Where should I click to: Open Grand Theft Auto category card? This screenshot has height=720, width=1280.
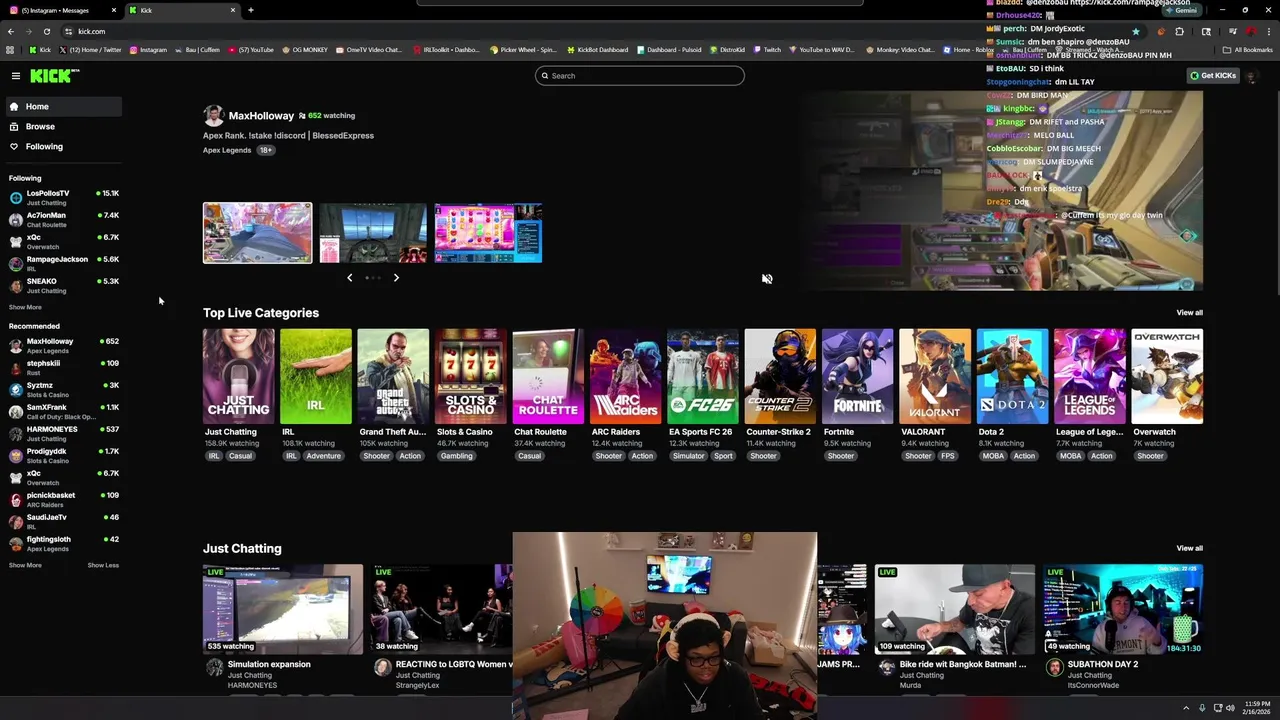(x=393, y=376)
